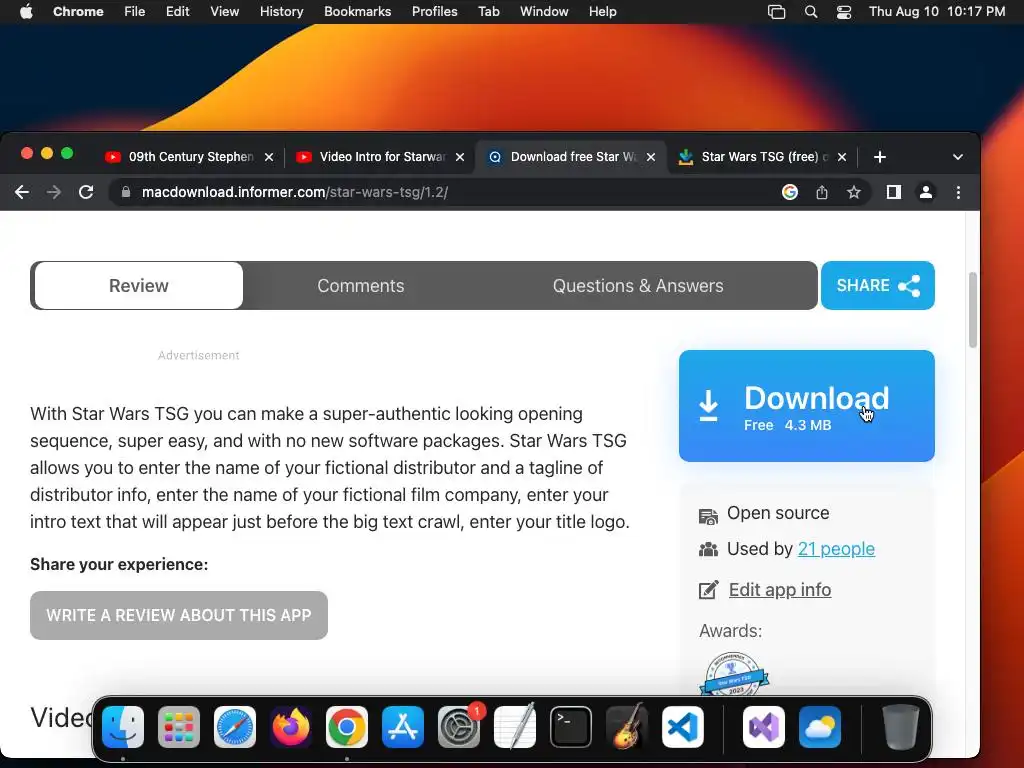Open the Comments tab
The height and width of the screenshot is (768, 1024).
point(360,285)
